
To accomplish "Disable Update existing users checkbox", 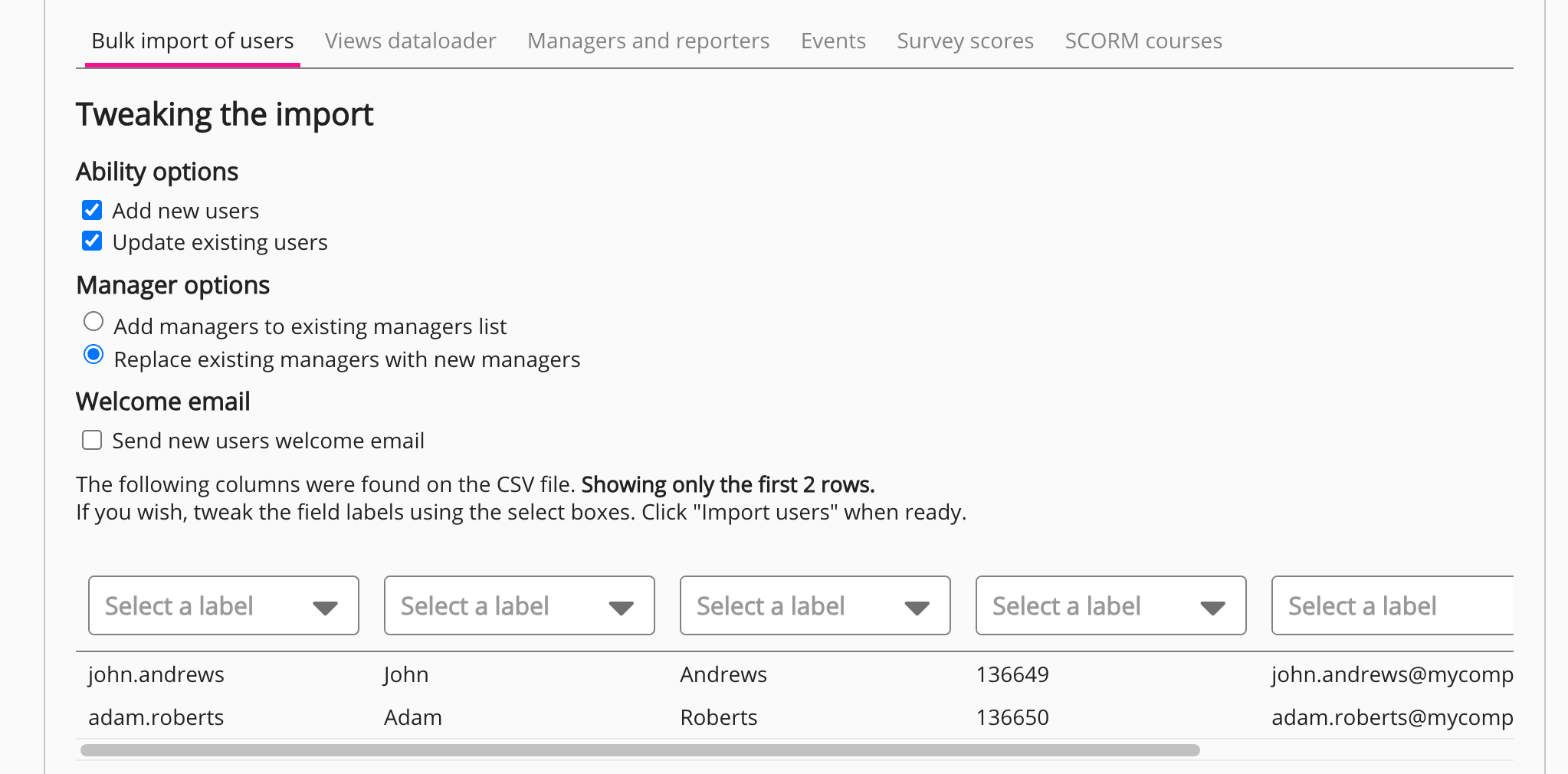I will pyautogui.click(x=92, y=241).
